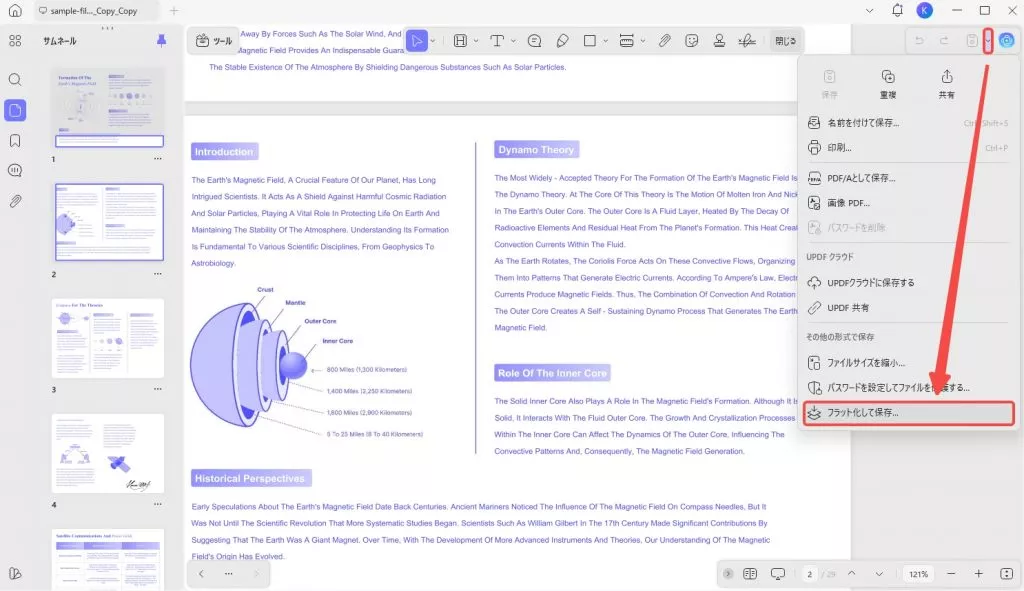Toggle the page layout view icon
The width and height of the screenshot is (1024, 591).
point(750,573)
